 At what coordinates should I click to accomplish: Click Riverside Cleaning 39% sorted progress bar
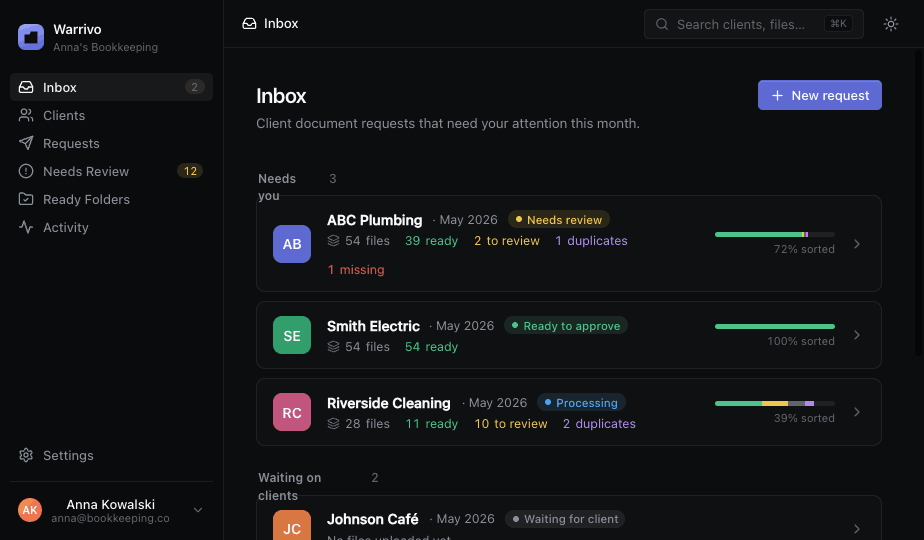point(775,404)
